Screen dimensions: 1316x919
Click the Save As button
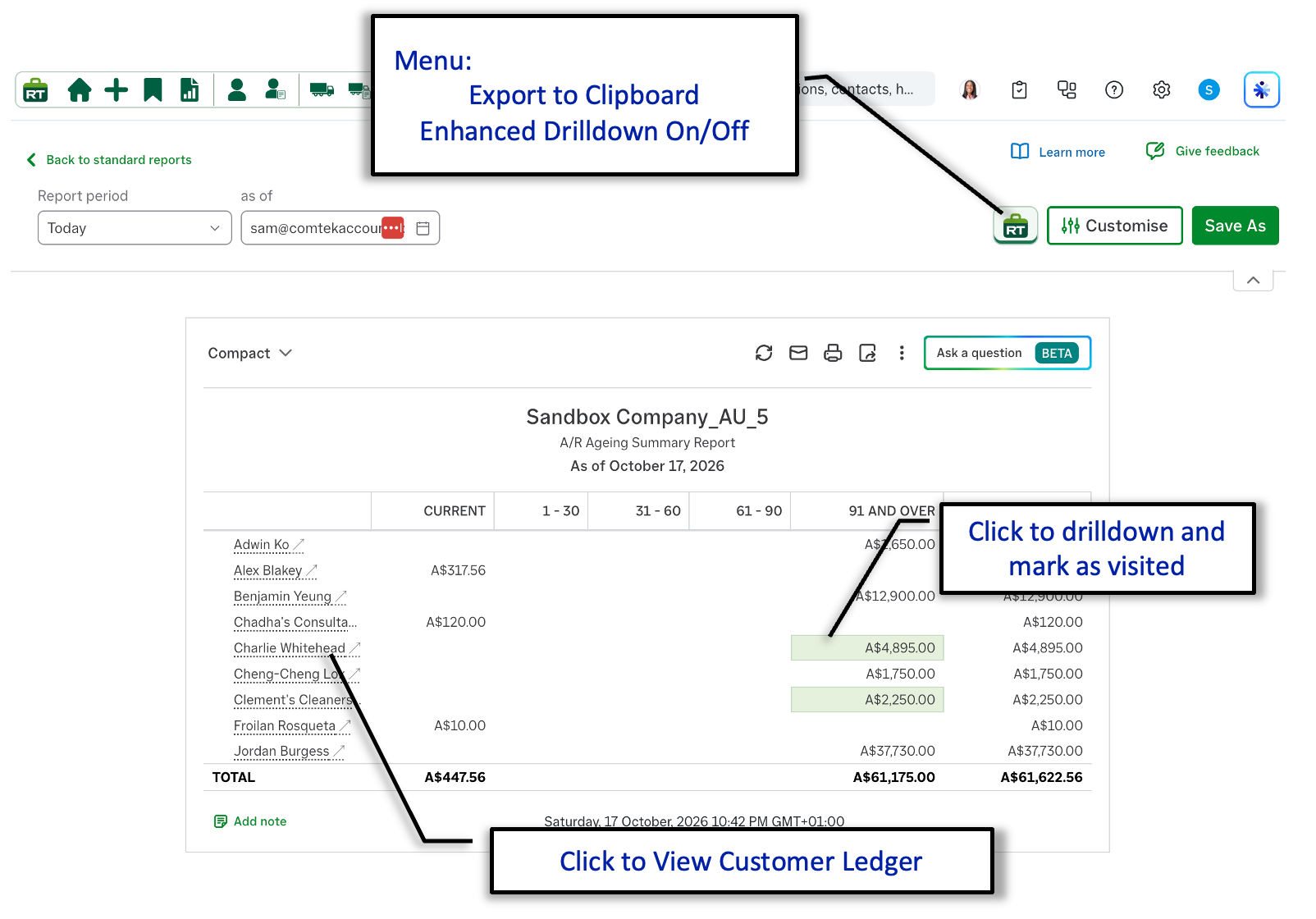point(1235,226)
